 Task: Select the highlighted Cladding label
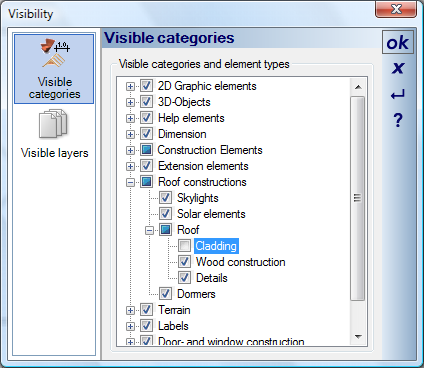(x=216, y=246)
